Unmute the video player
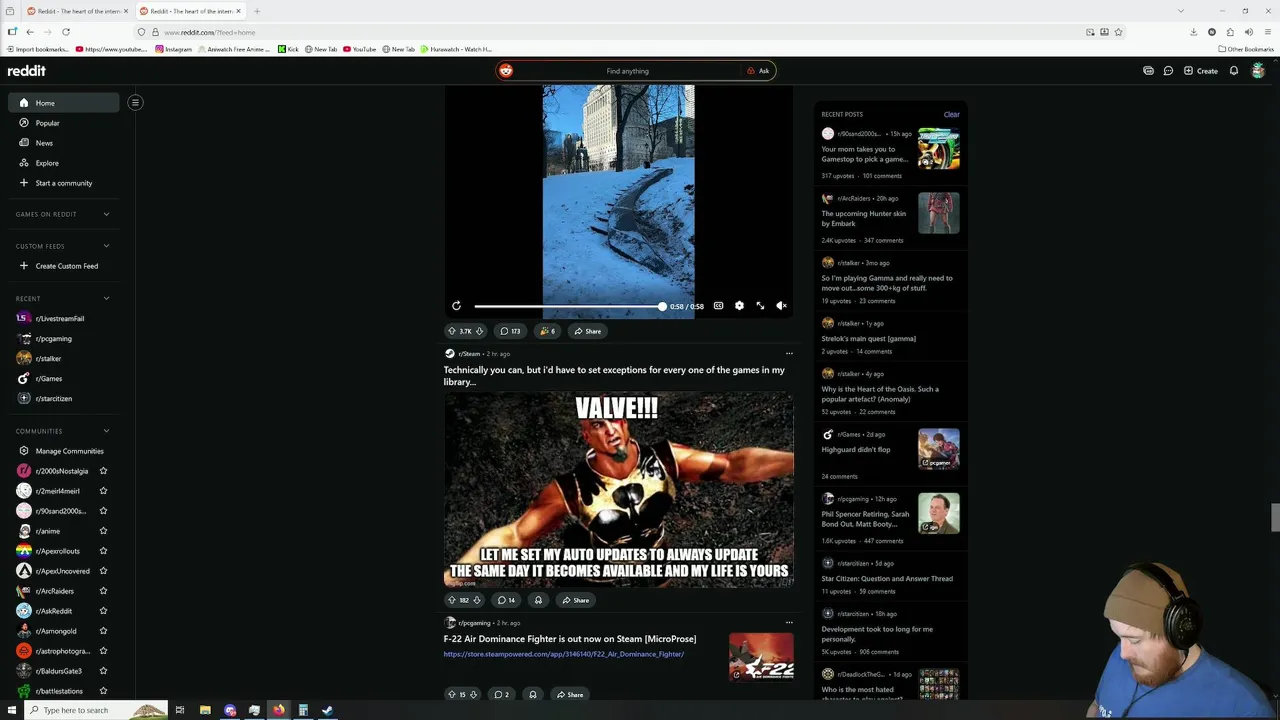This screenshot has width=1280, height=720. [781, 306]
